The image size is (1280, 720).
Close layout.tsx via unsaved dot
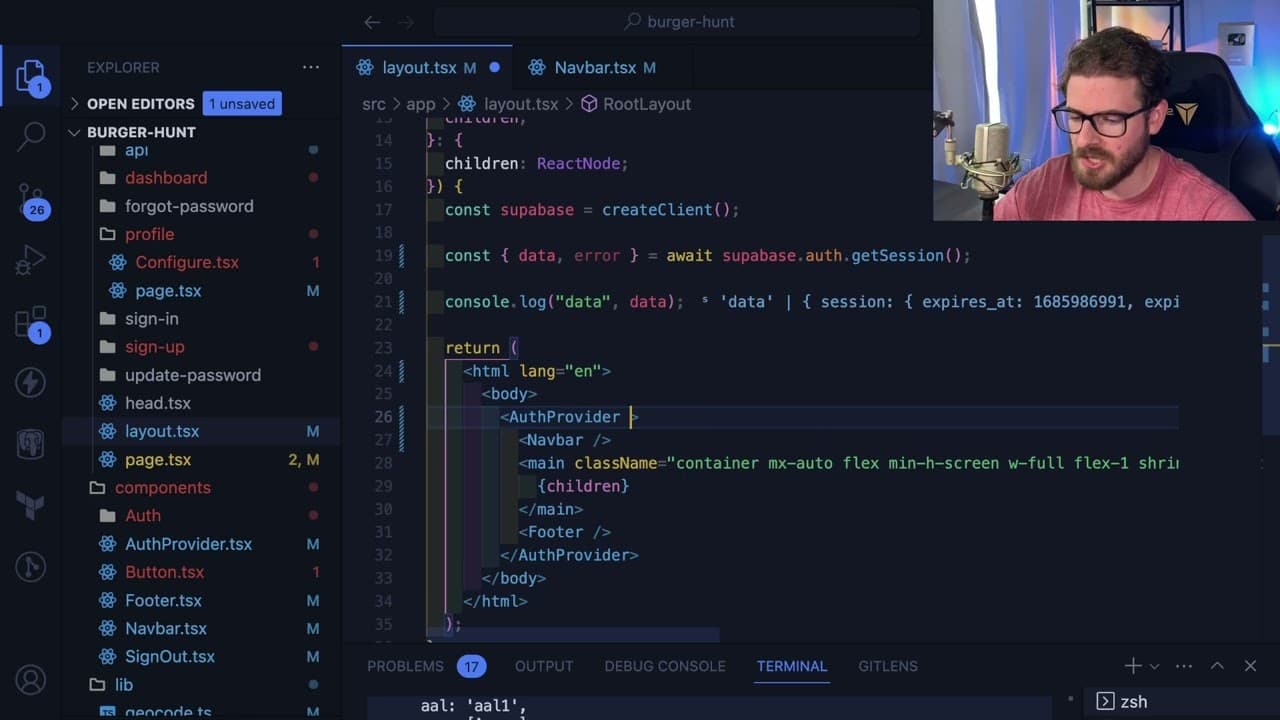[494, 68]
